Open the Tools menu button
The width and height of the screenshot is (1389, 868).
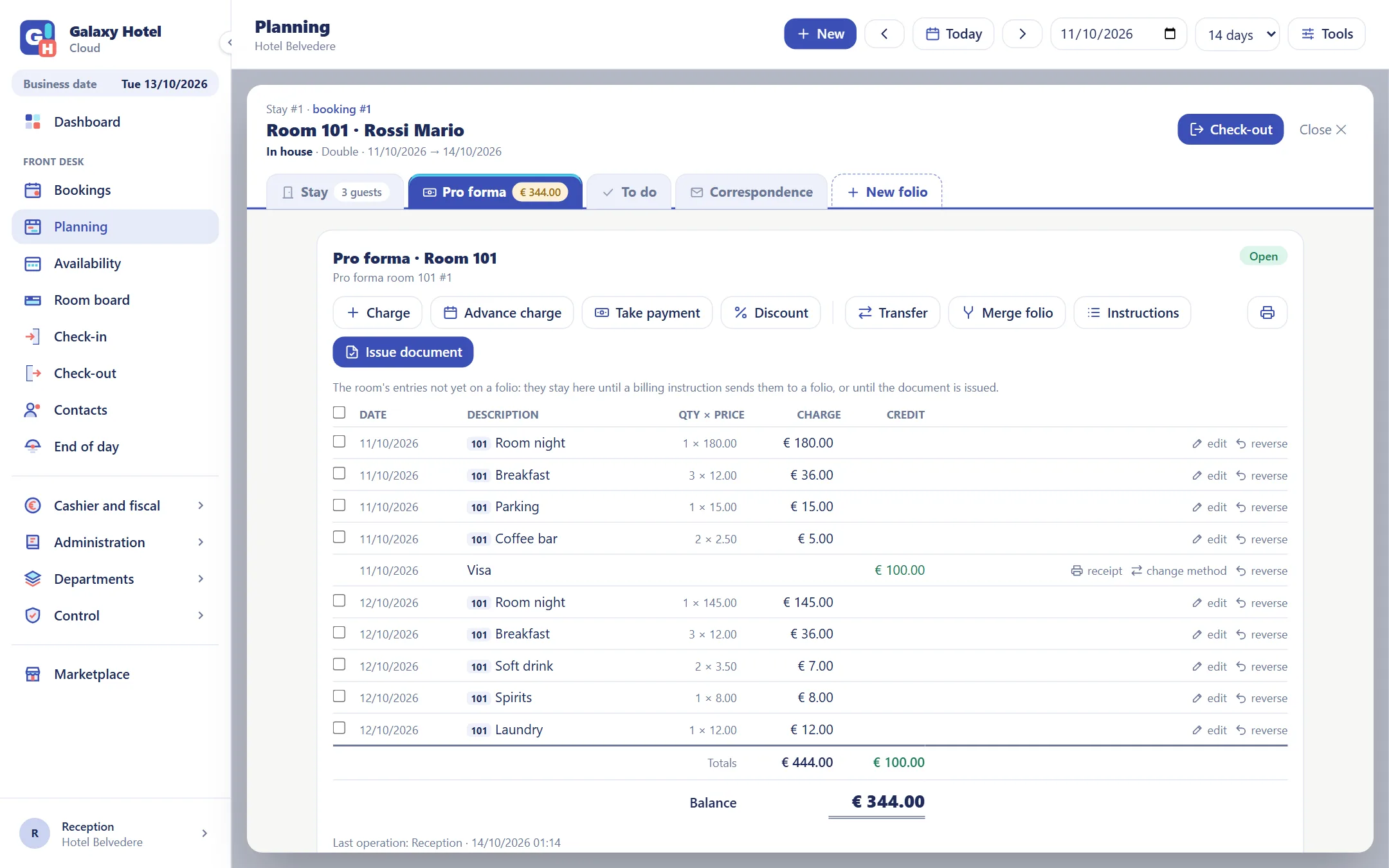click(x=1327, y=34)
